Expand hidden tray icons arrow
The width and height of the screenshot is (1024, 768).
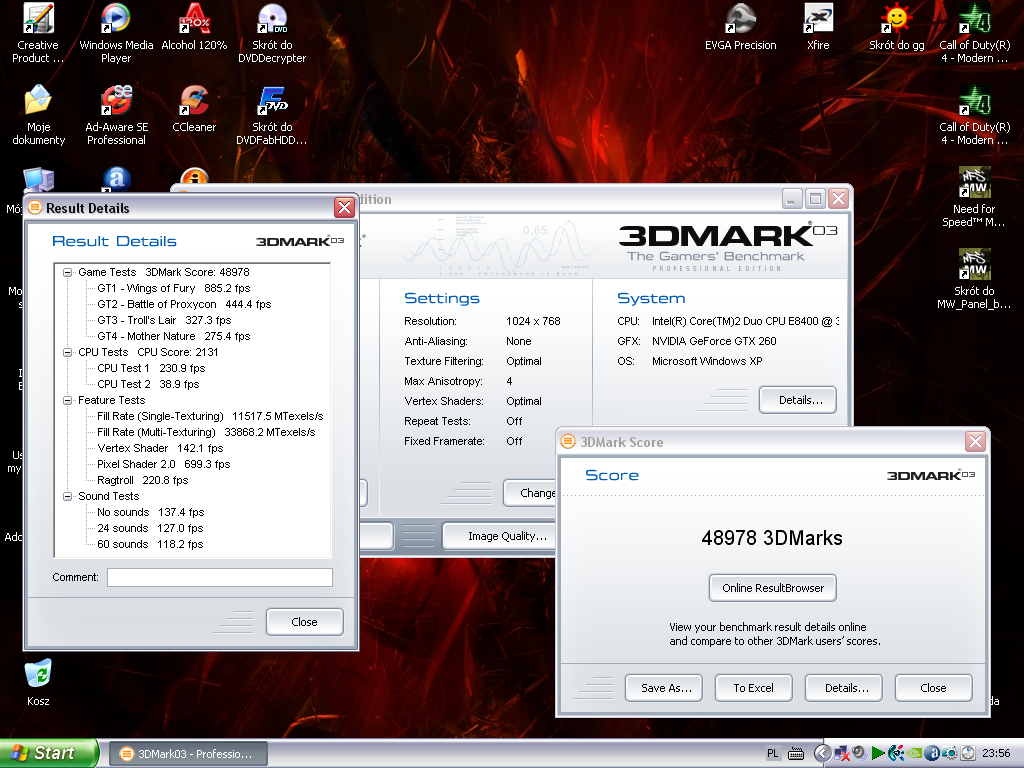[x=822, y=754]
